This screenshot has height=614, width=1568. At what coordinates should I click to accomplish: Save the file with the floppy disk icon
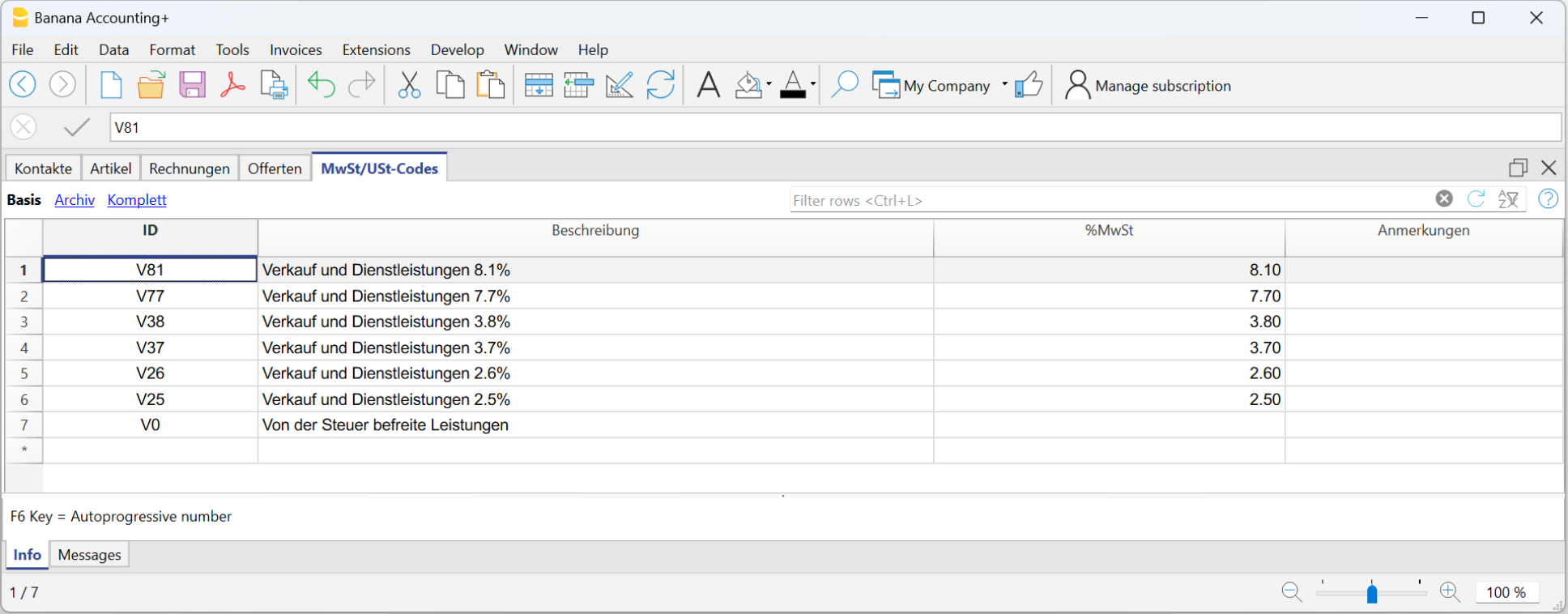point(192,84)
